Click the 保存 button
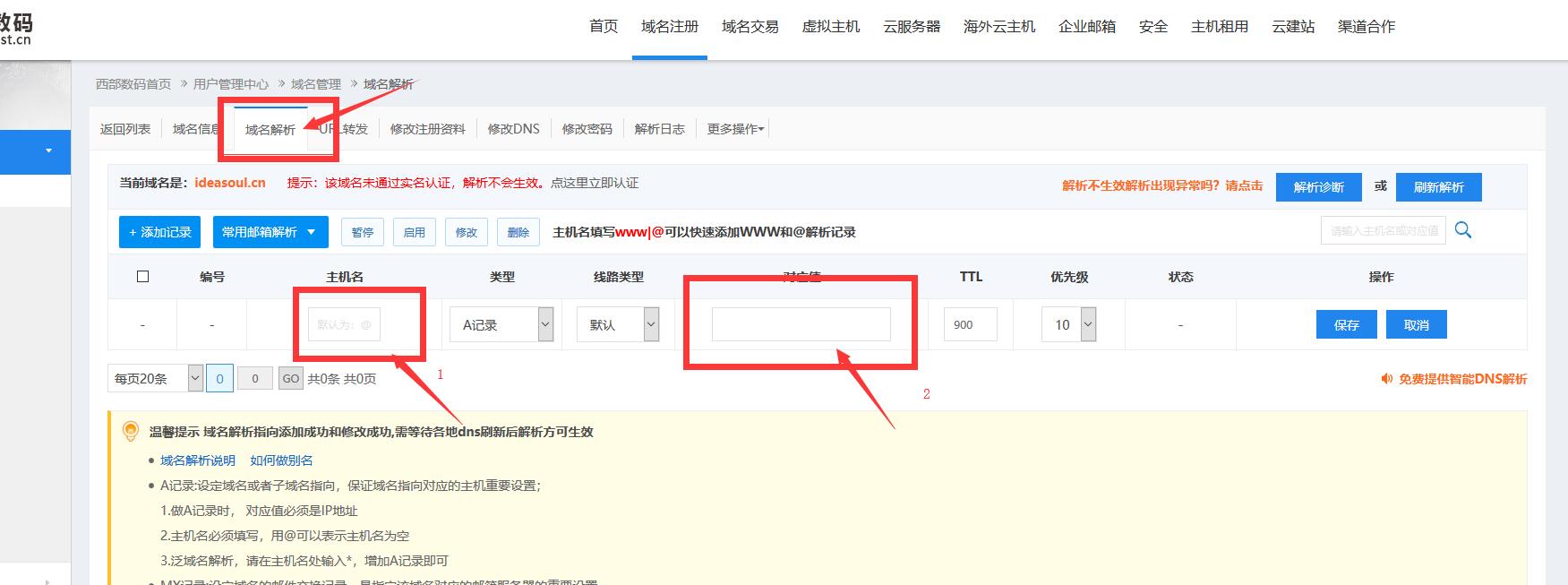The image size is (1568, 585). (x=1347, y=324)
